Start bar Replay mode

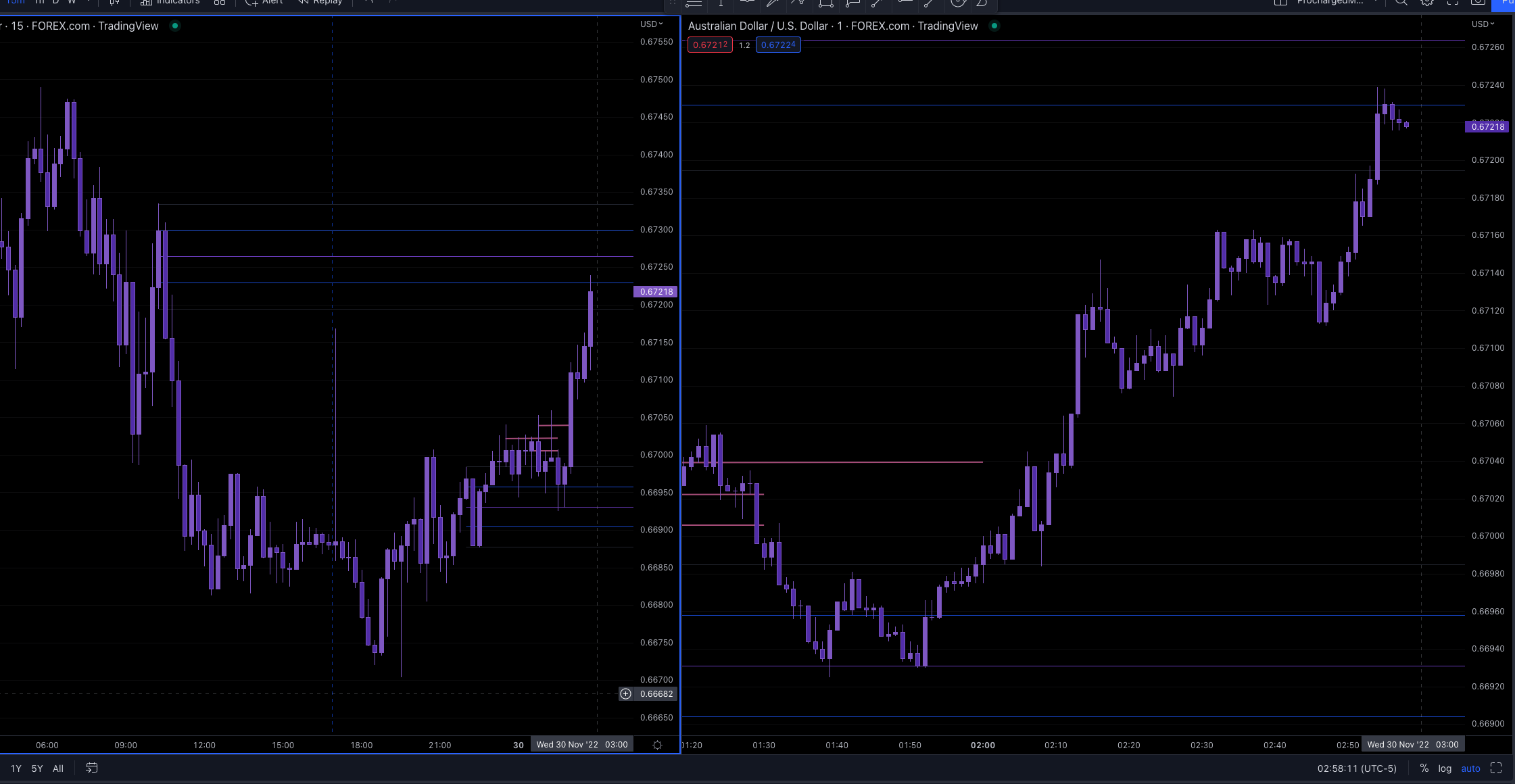pyautogui.click(x=319, y=3)
